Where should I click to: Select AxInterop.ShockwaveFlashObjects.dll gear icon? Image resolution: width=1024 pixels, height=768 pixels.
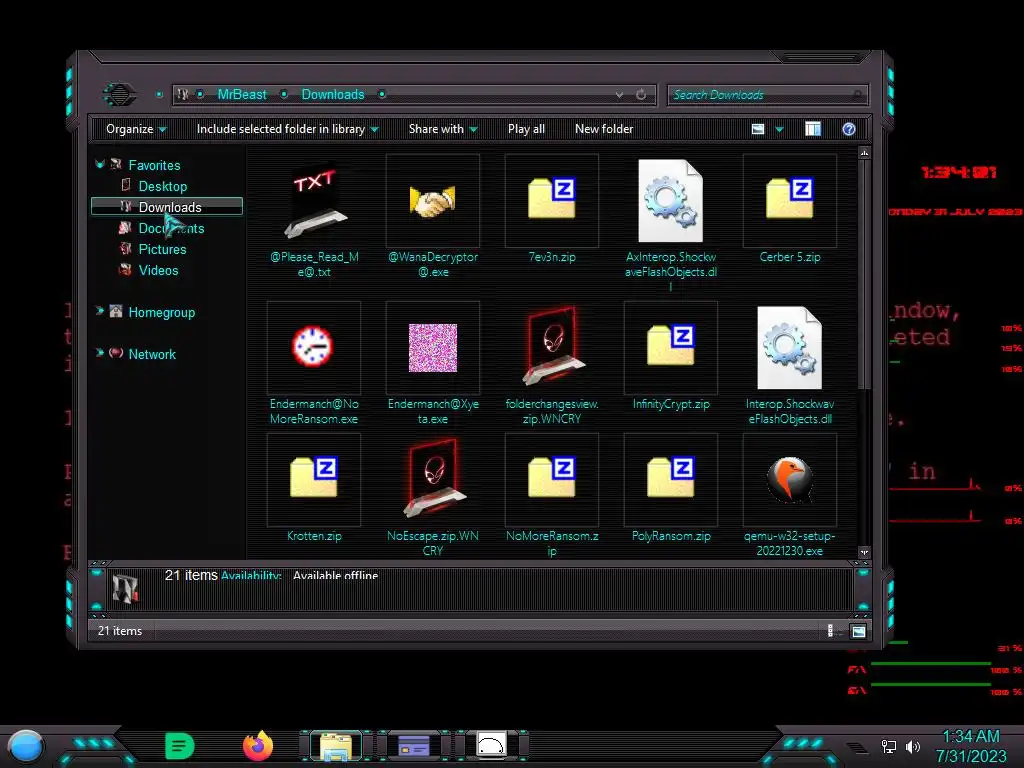671,200
